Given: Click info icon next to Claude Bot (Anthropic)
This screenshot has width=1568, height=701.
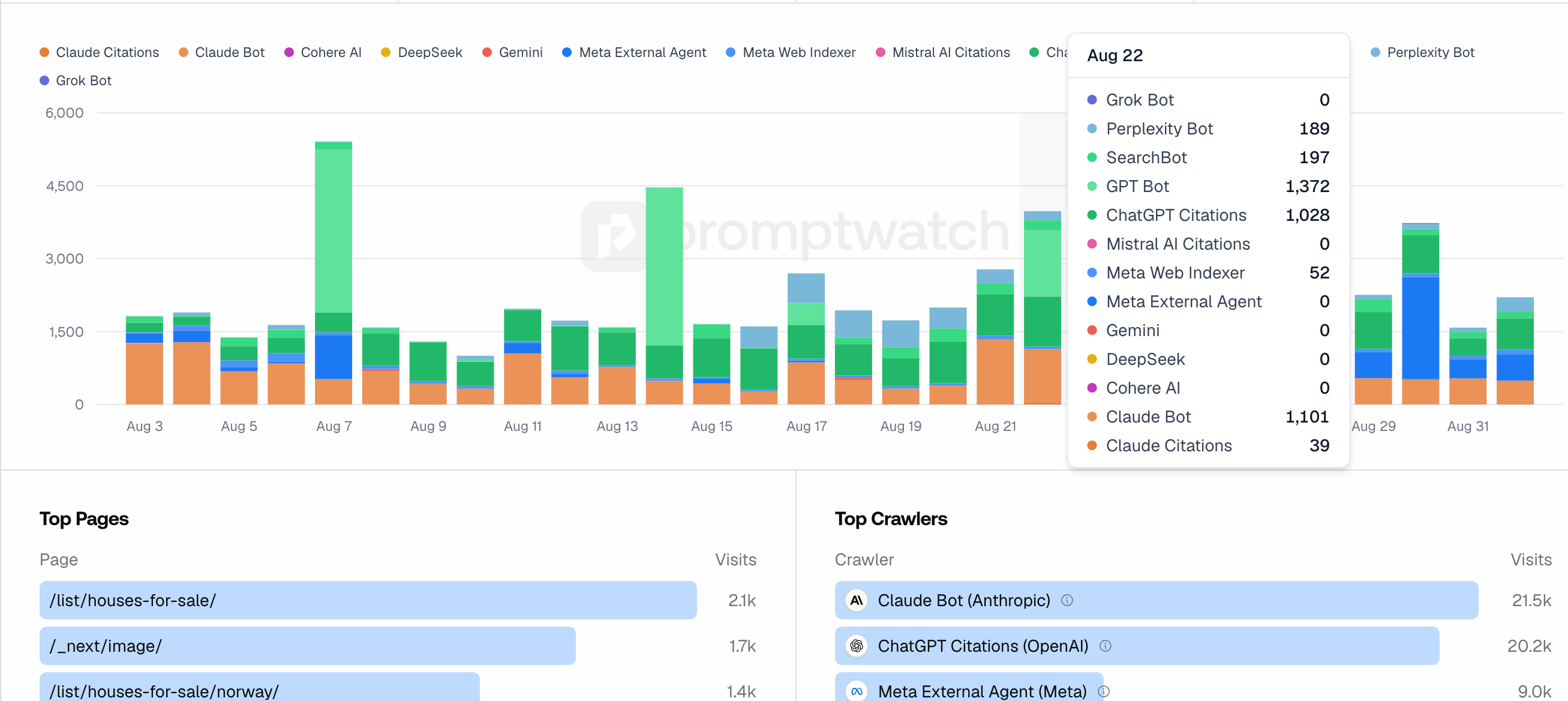Looking at the screenshot, I should pos(1067,600).
